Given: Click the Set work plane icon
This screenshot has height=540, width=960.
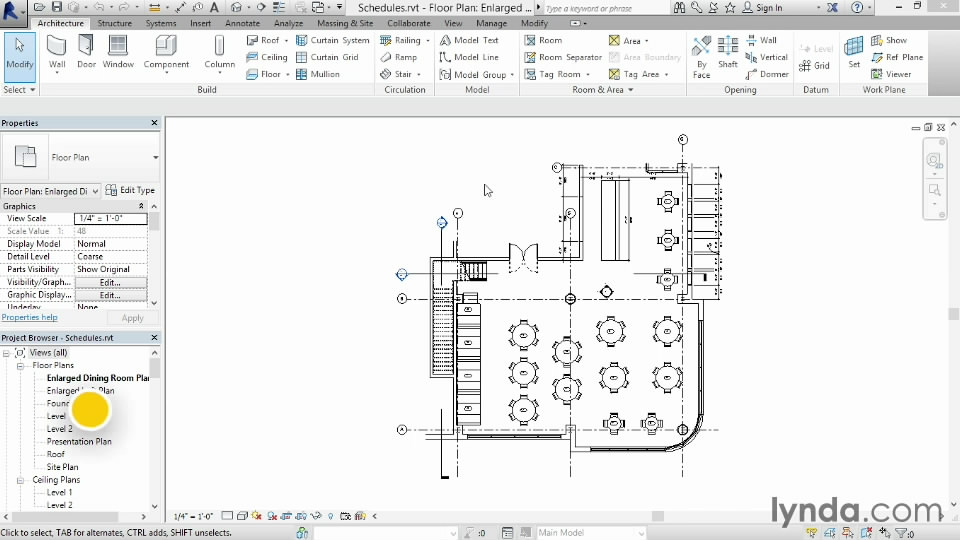Looking at the screenshot, I should pyautogui.click(x=854, y=52).
